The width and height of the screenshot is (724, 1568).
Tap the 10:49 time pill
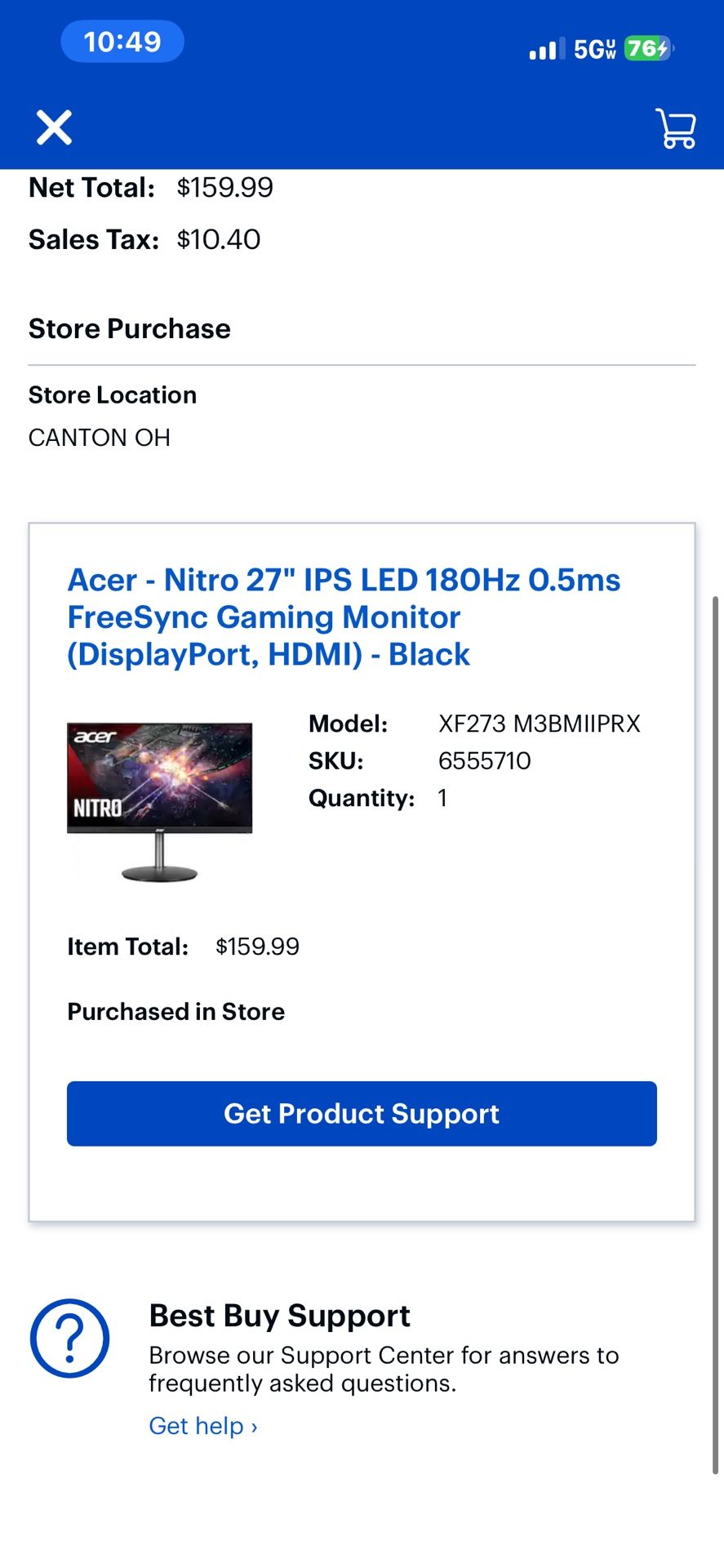pyautogui.click(x=121, y=41)
